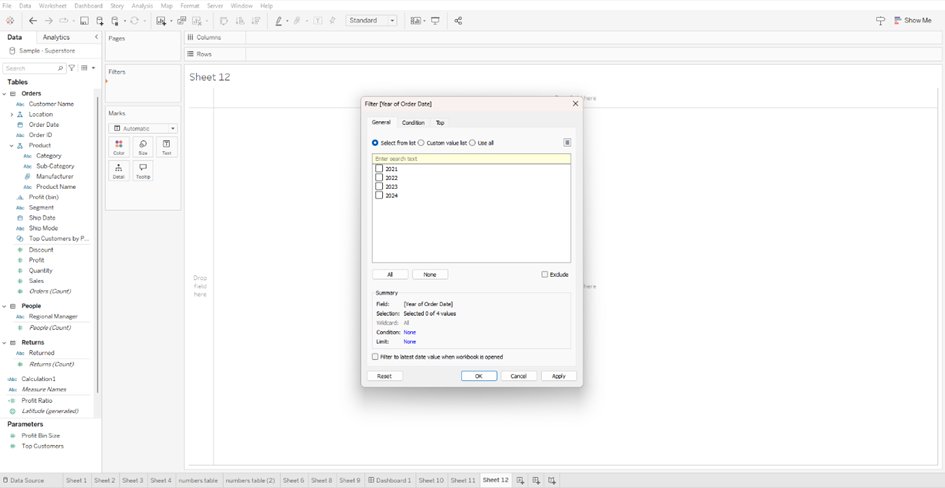Click the Presentation mode toolbar icon
945x488 pixels.
click(x=435, y=20)
